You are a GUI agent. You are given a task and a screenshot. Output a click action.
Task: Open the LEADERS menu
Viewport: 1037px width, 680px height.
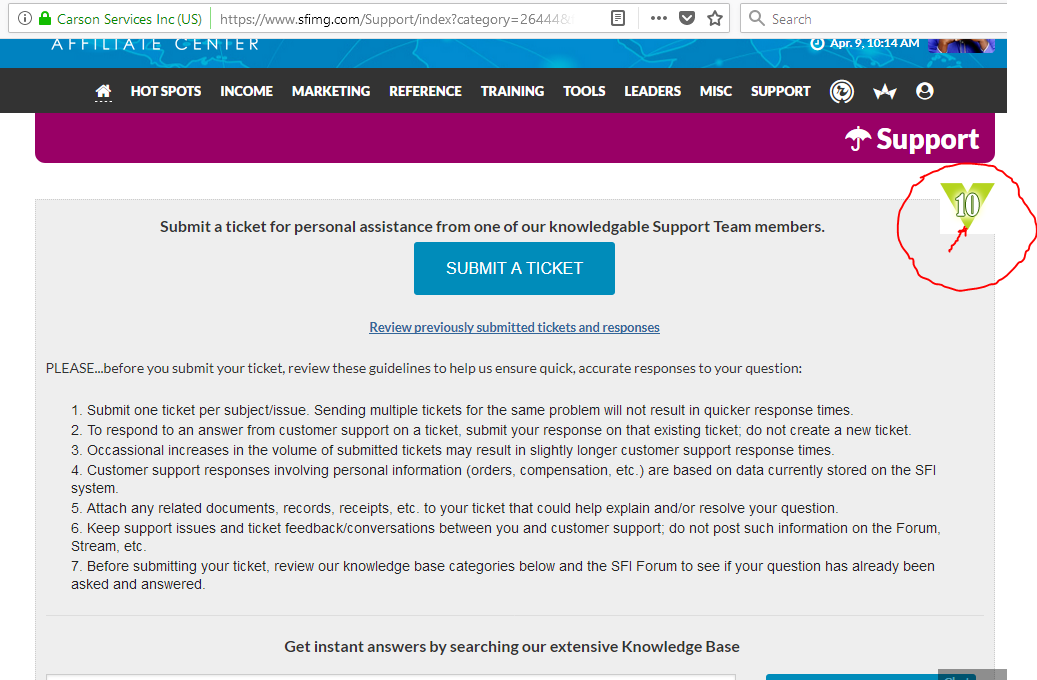coord(653,91)
